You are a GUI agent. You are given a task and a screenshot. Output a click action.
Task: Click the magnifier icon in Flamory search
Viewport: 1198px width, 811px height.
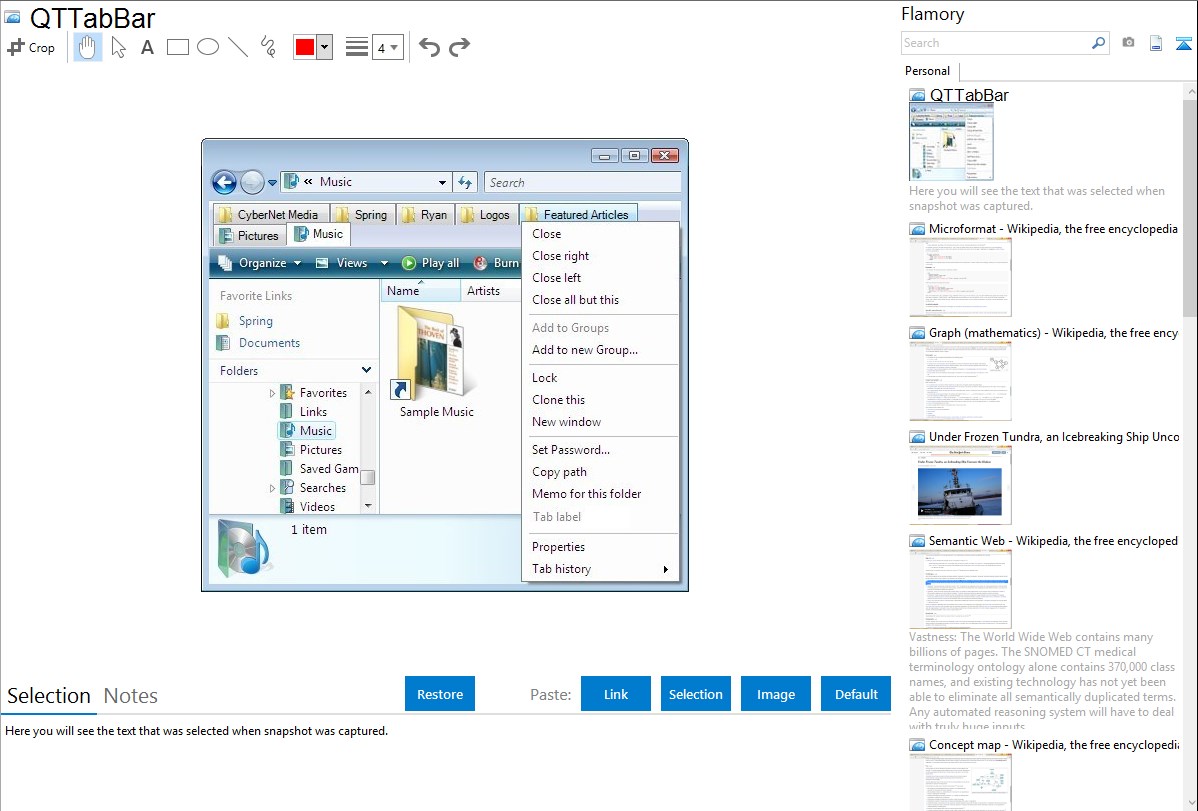(x=1099, y=43)
